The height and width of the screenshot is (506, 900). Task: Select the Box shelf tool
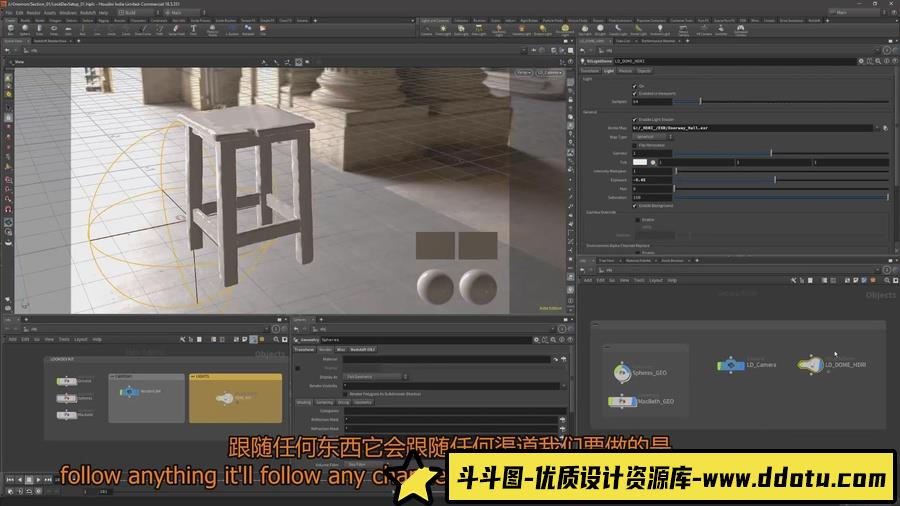click(x=11, y=28)
